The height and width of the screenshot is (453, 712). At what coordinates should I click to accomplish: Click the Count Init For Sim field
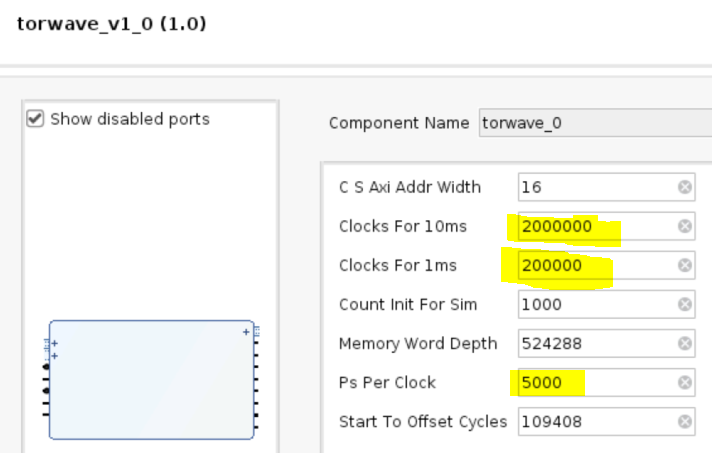click(596, 304)
